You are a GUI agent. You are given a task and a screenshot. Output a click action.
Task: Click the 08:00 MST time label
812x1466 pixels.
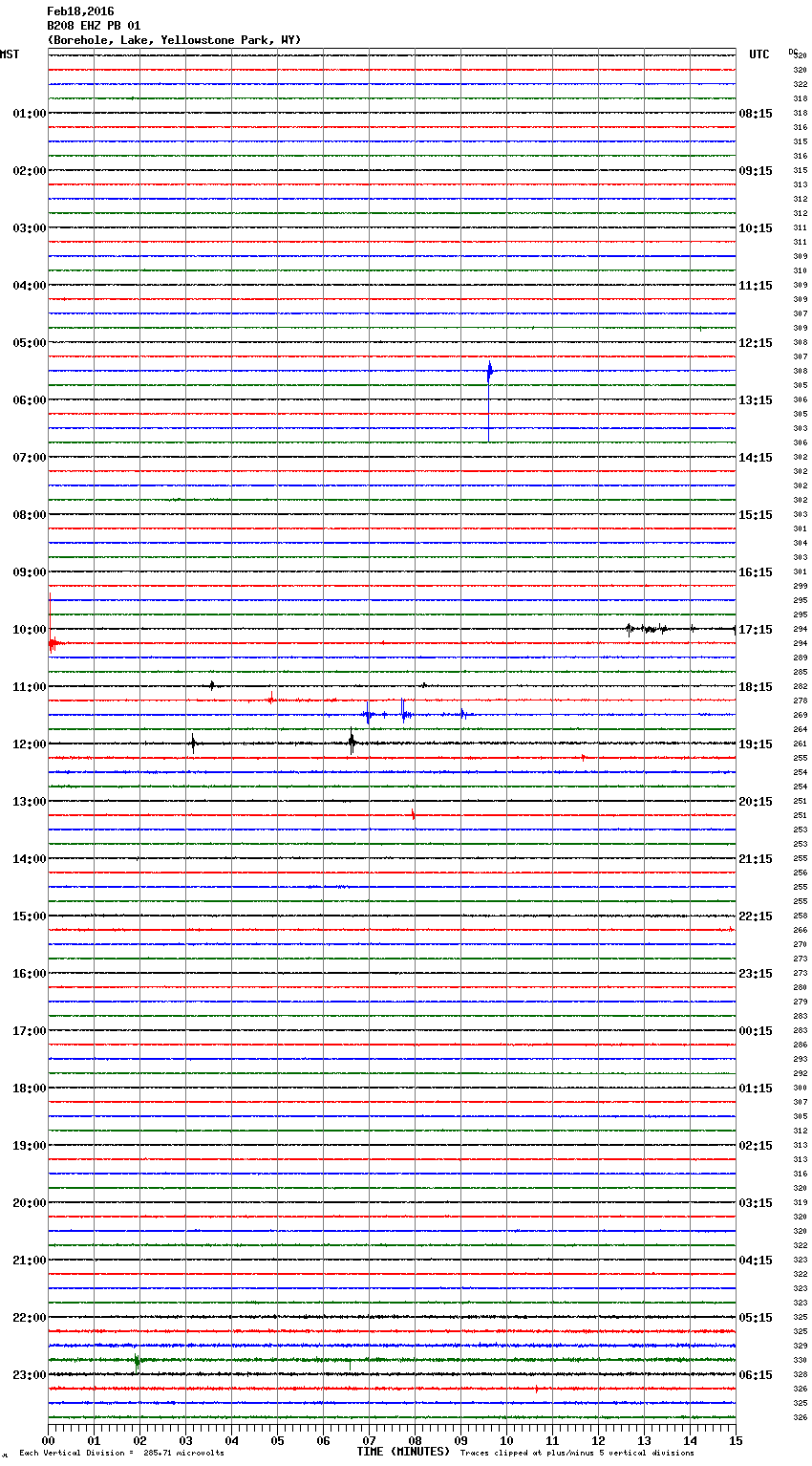coord(30,515)
